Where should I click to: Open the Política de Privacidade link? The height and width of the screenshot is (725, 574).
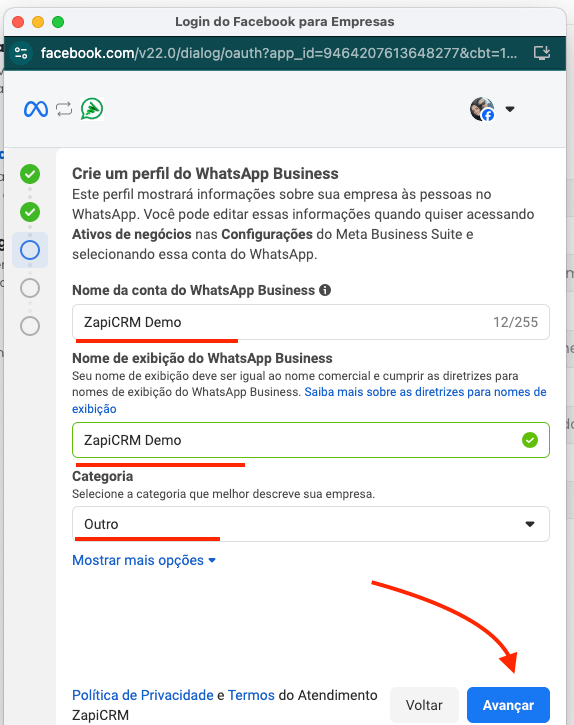143,695
